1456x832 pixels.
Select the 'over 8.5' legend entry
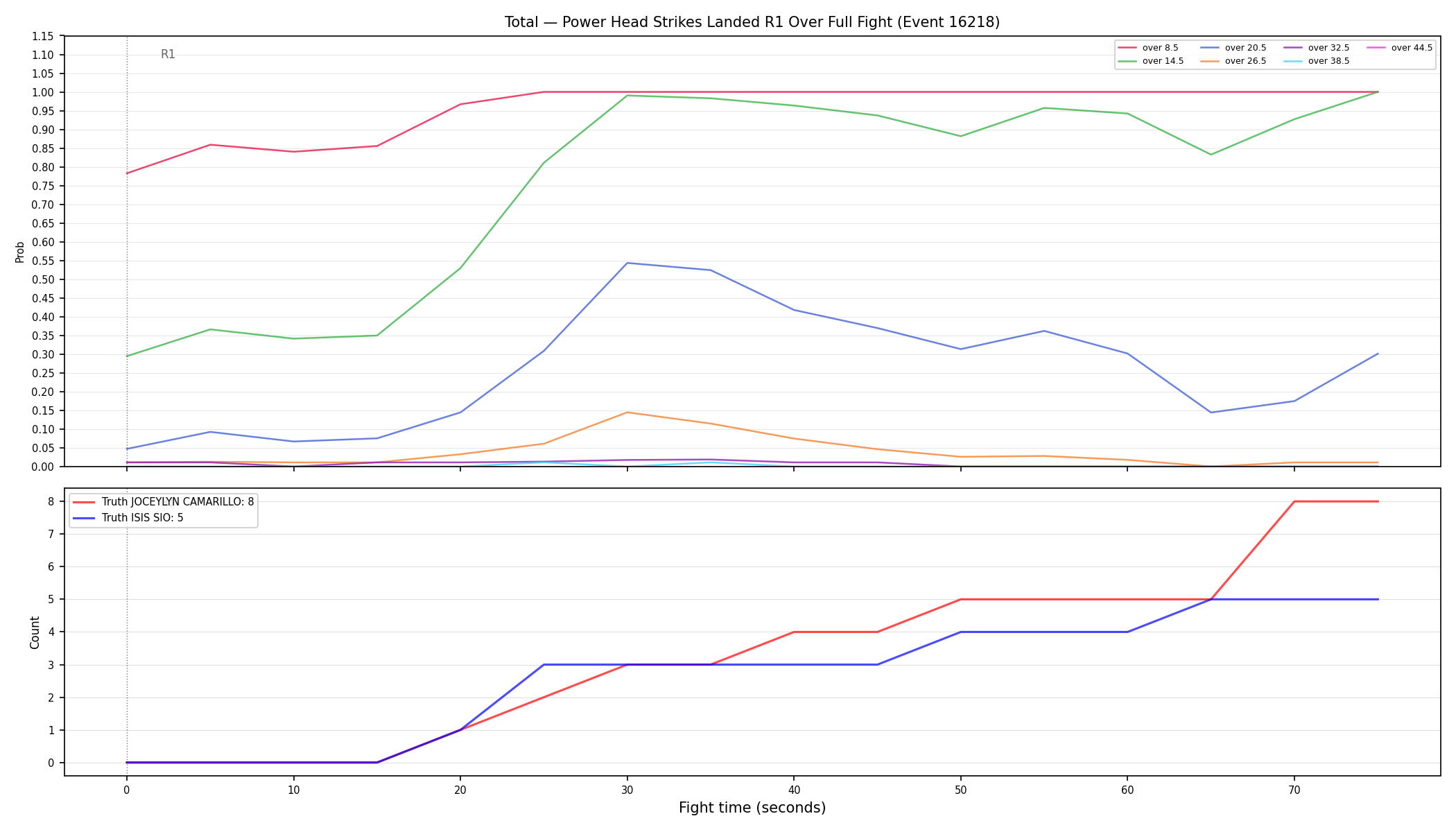1147,48
